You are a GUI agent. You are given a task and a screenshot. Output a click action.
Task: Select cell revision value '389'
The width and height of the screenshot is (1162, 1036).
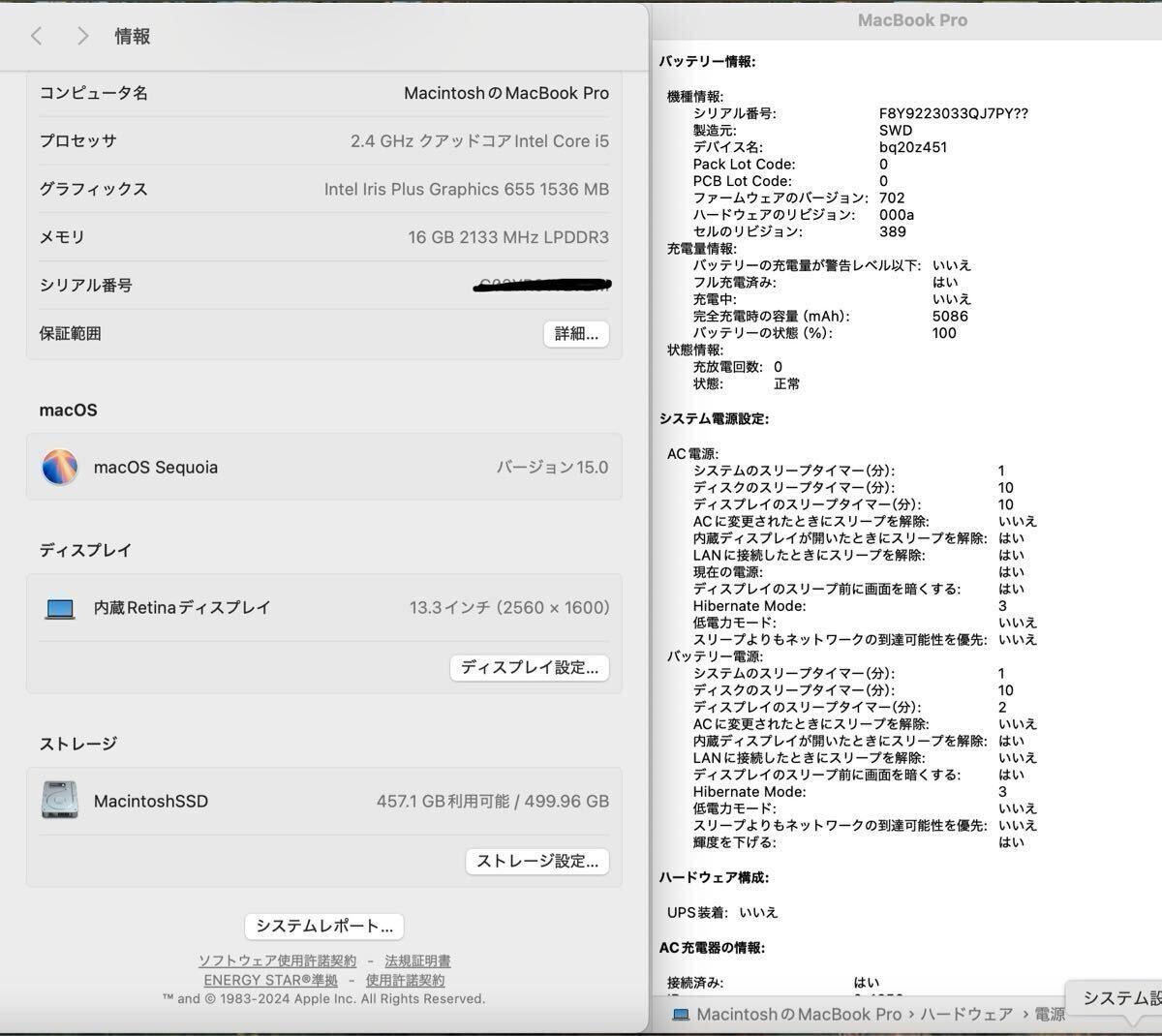coord(893,231)
